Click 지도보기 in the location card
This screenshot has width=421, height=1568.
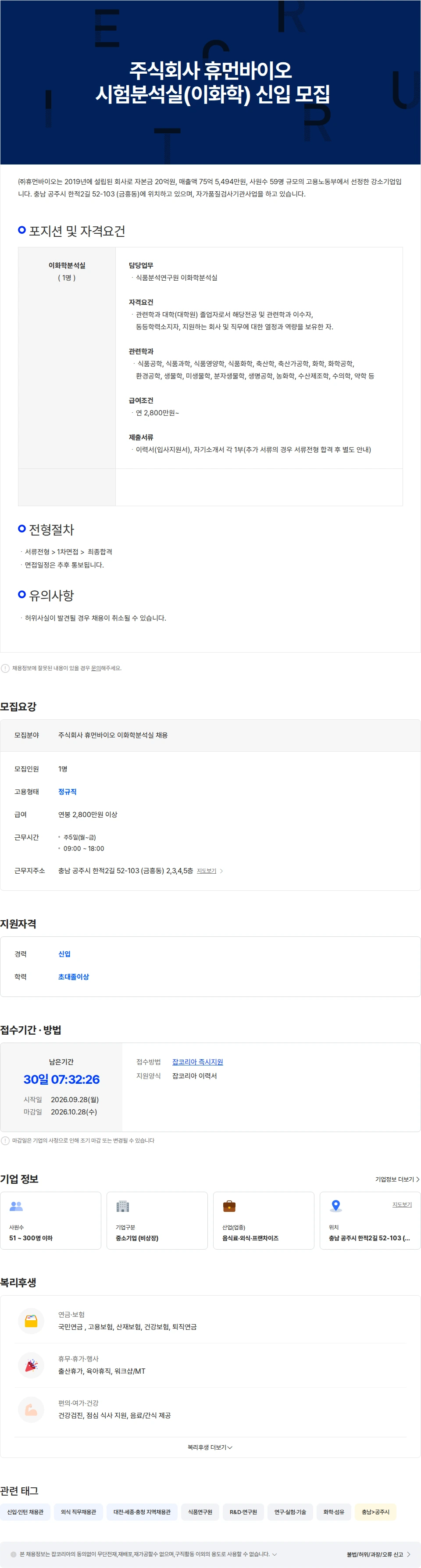coord(402,1204)
